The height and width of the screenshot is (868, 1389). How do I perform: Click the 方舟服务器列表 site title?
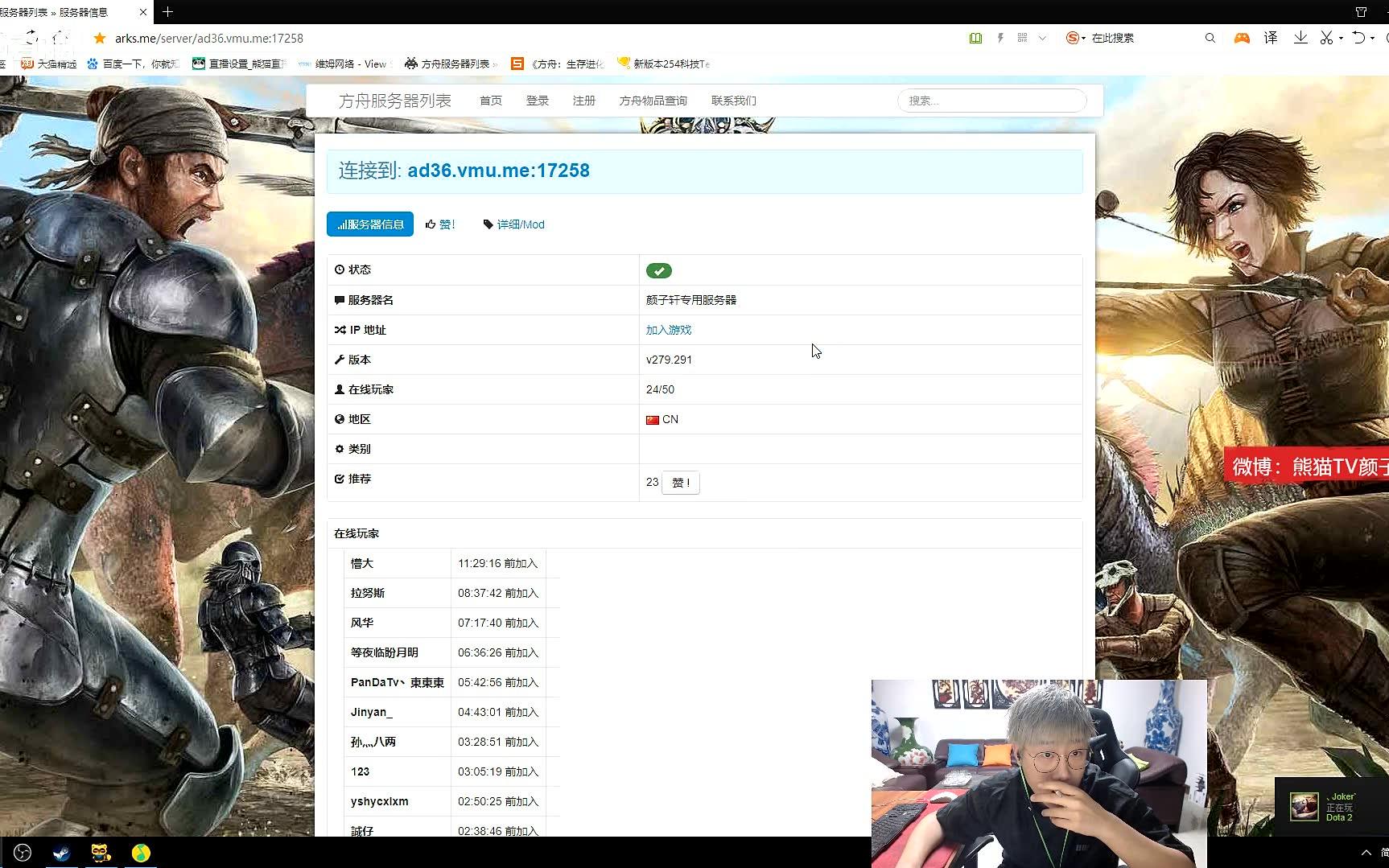[x=394, y=101]
